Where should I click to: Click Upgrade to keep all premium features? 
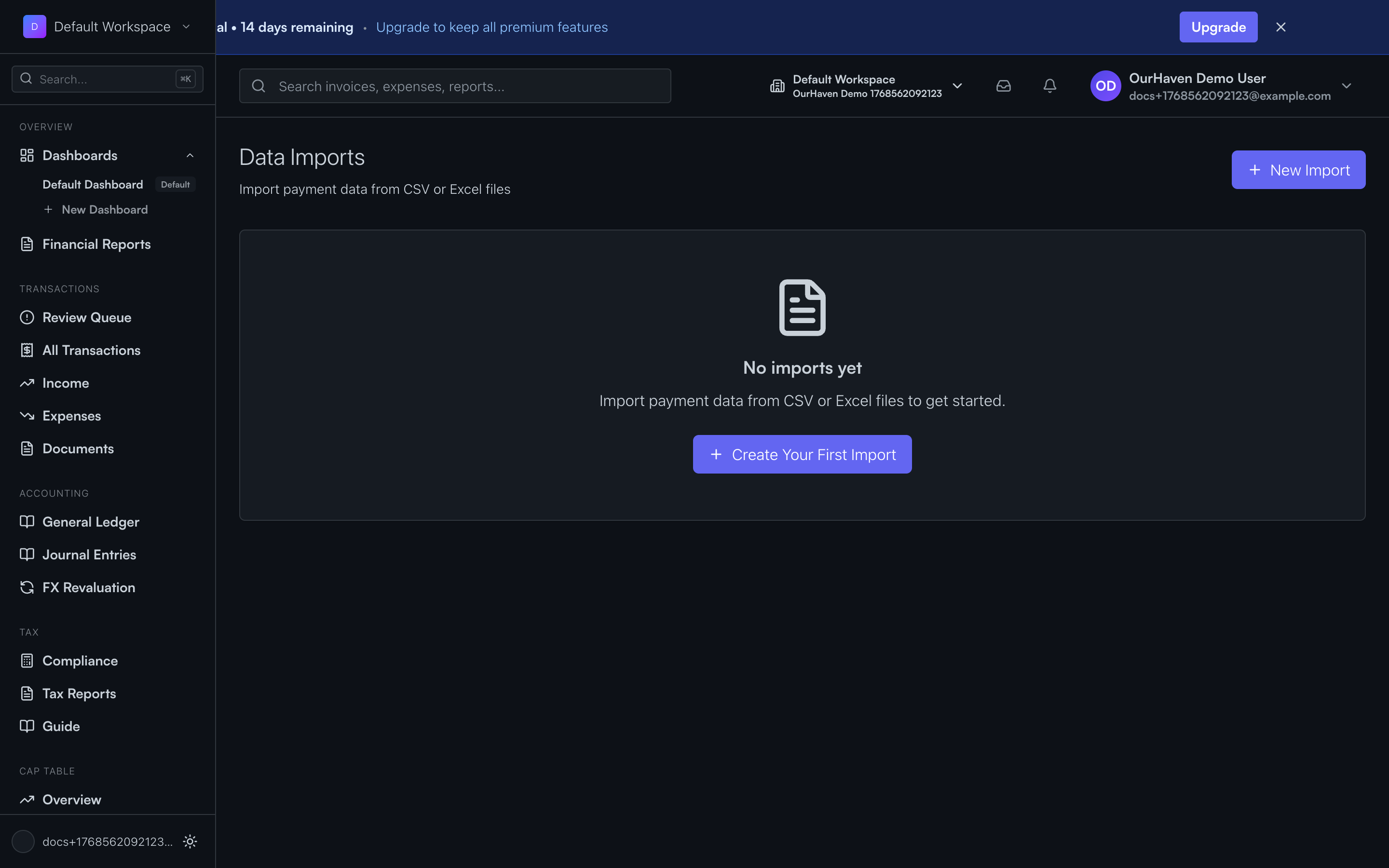coord(491,27)
